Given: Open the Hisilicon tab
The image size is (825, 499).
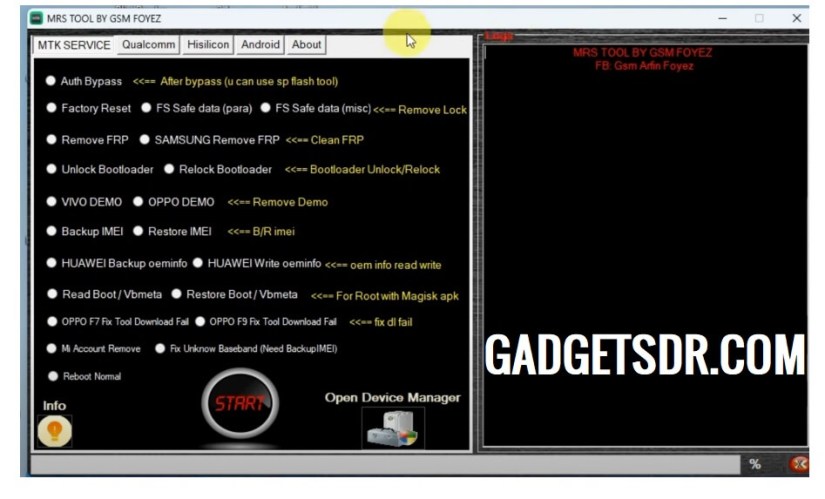Looking at the screenshot, I should click(208, 44).
